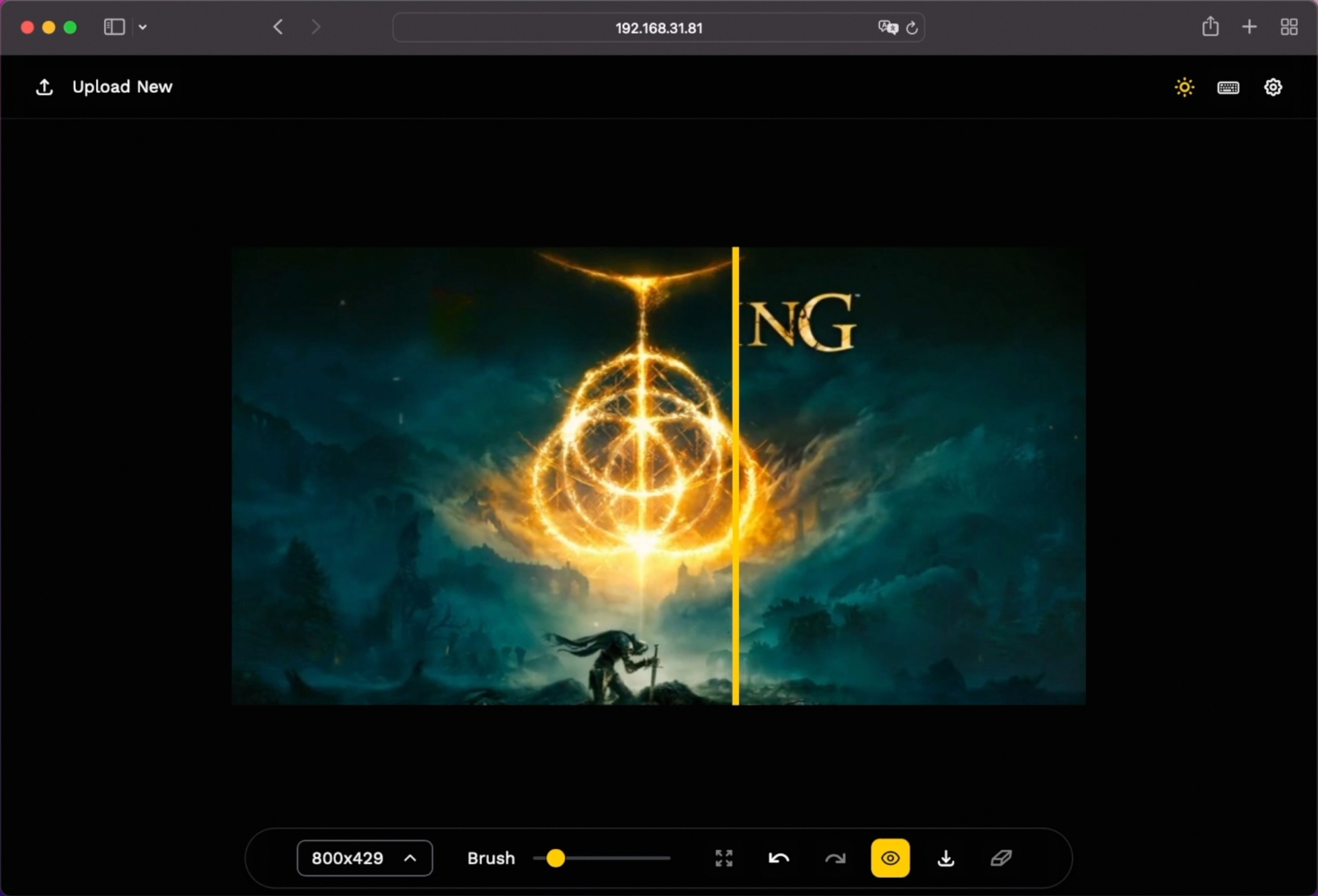Open the Share menu in Safari
This screenshot has width=1318, height=896.
click(1210, 27)
